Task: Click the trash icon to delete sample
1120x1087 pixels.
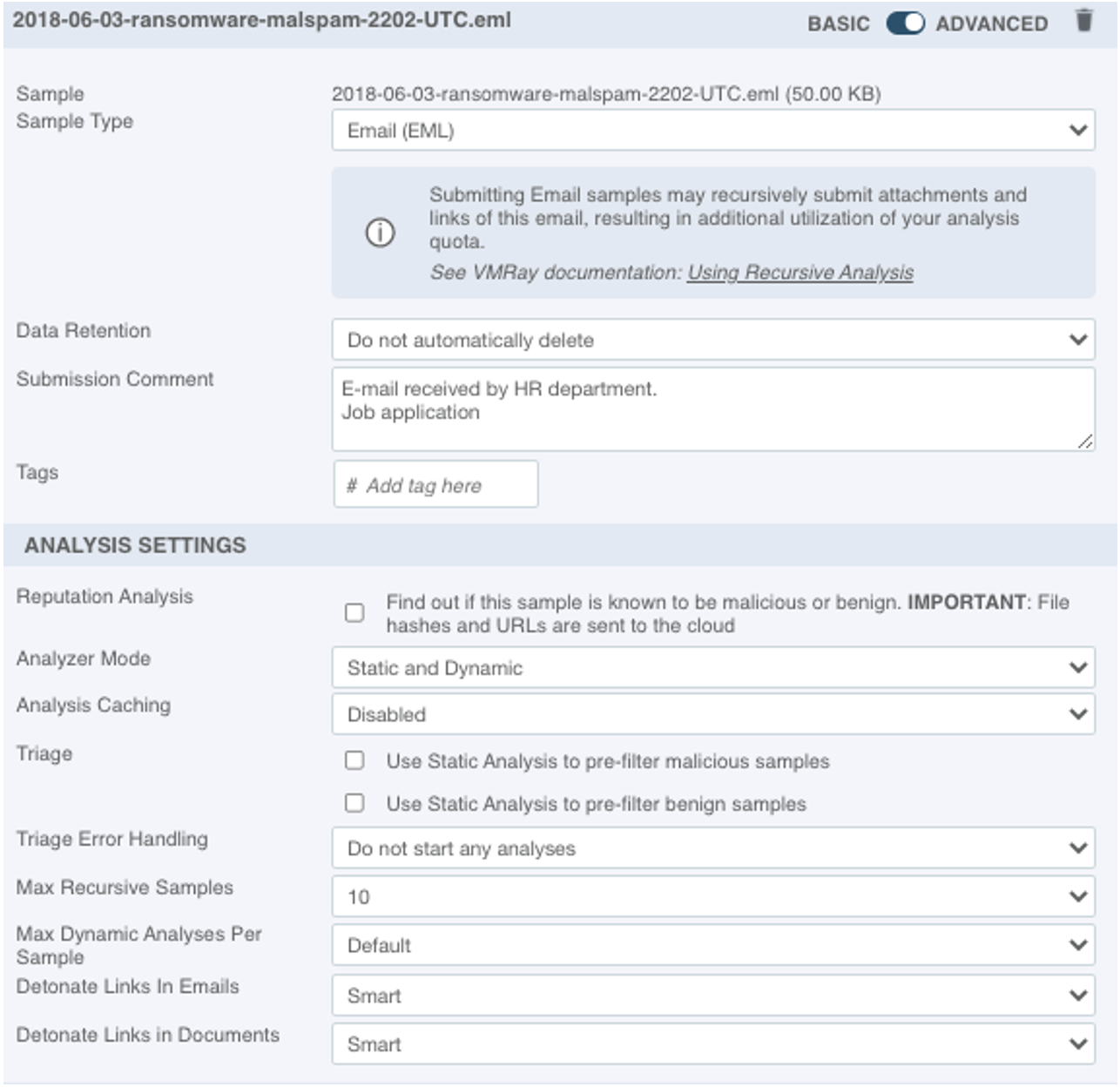Action: 1083,21
